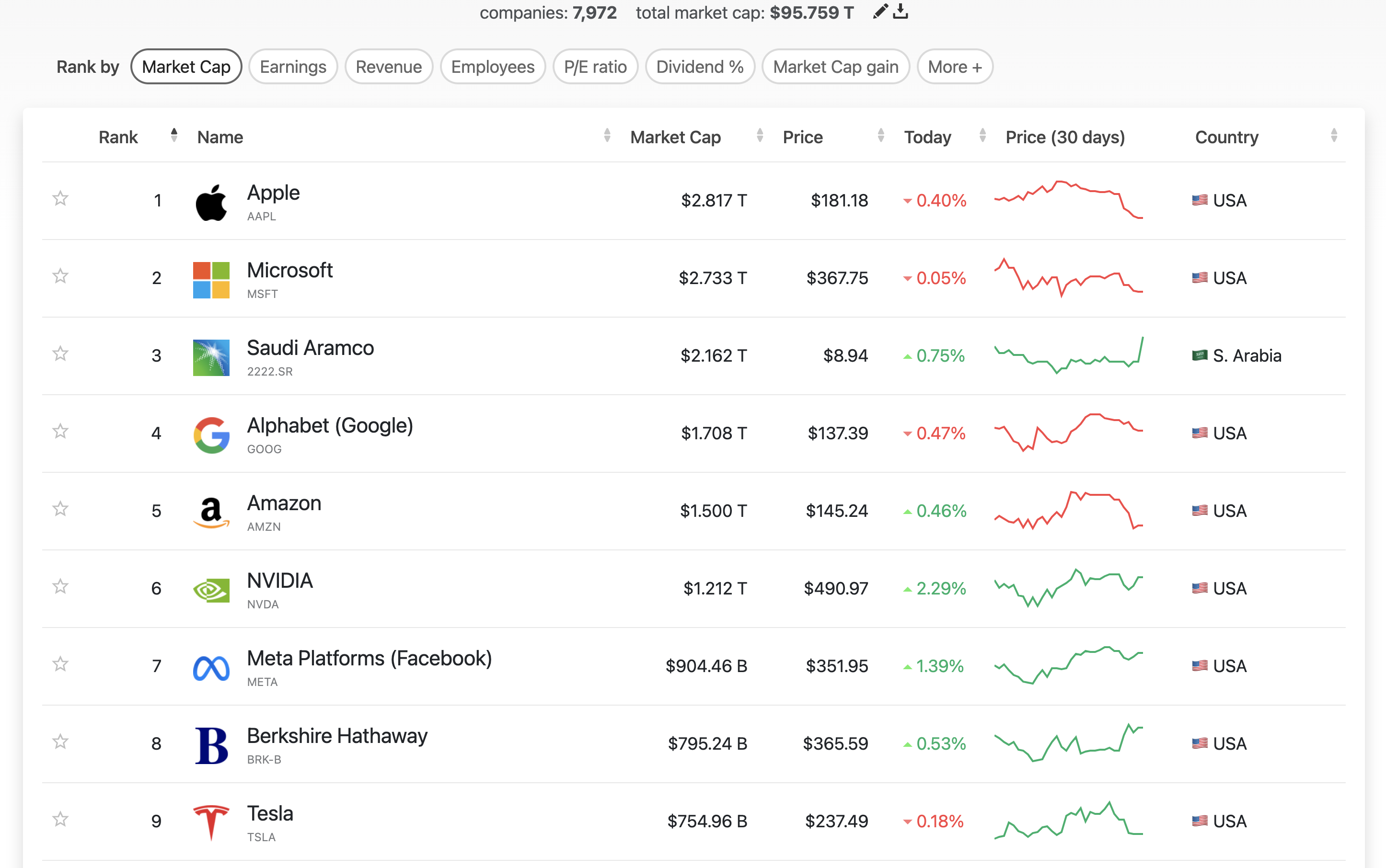Click the NVIDIA logo icon
This screenshot has width=1386, height=868.
click(x=211, y=590)
